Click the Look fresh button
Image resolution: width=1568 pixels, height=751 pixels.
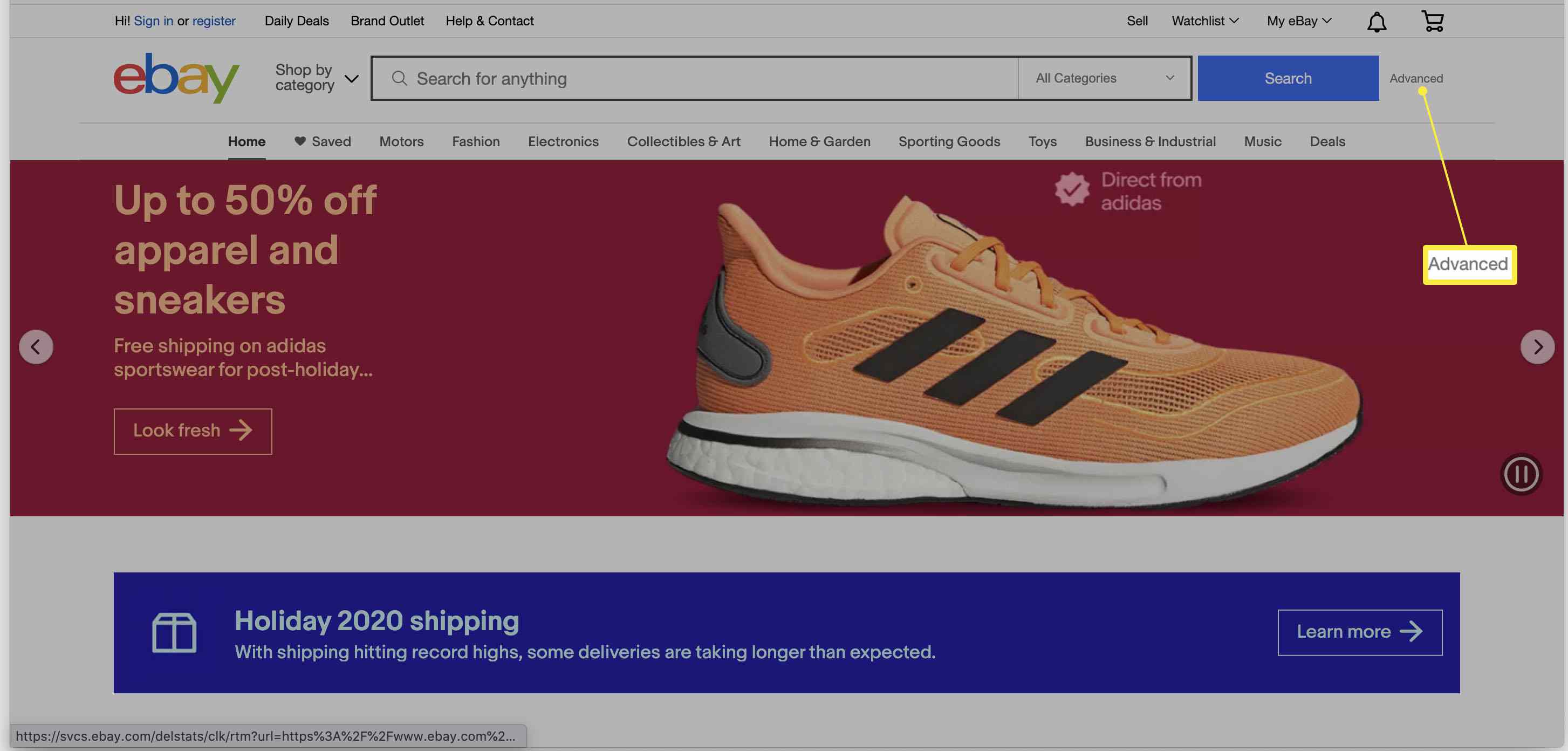pyautogui.click(x=193, y=431)
